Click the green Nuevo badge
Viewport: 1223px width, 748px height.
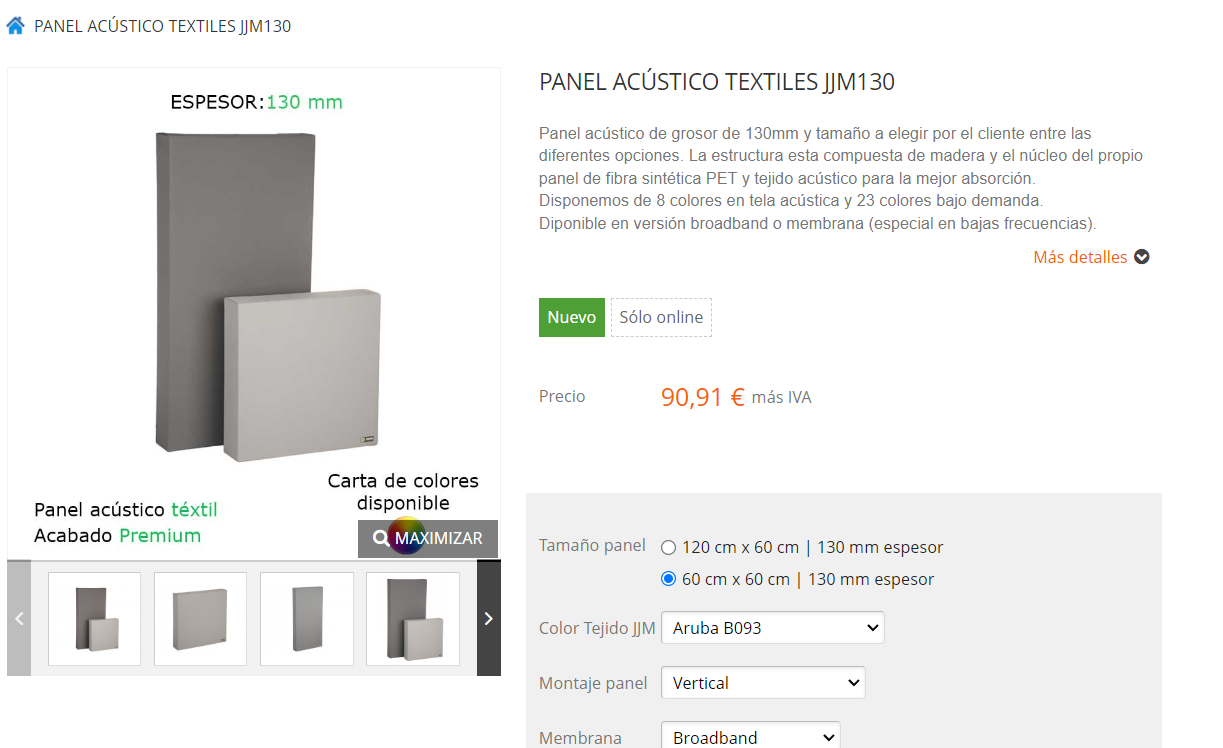tap(572, 317)
